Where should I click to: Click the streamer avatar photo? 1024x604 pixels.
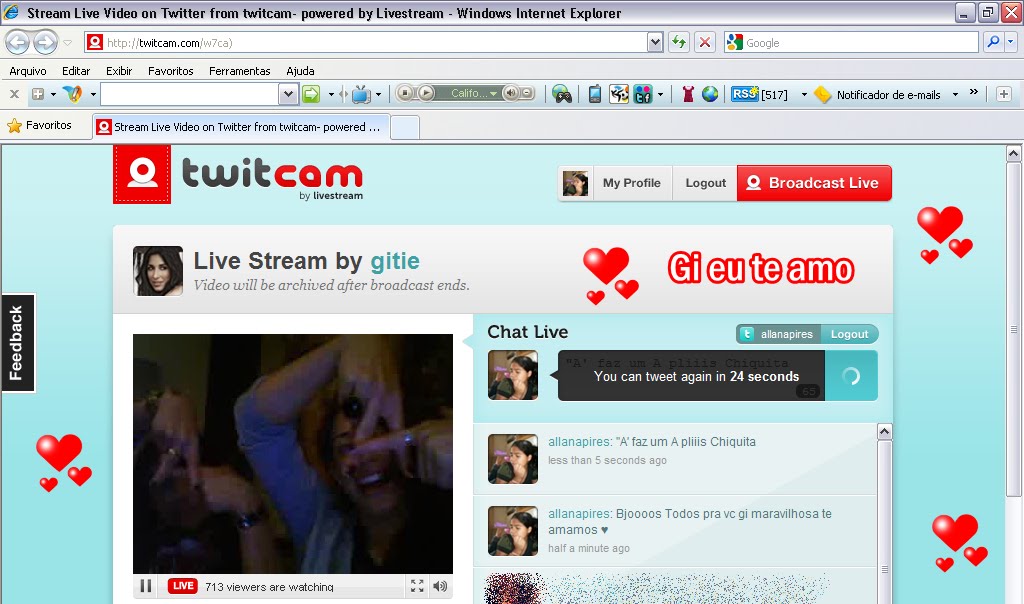pyautogui.click(x=158, y=271)
